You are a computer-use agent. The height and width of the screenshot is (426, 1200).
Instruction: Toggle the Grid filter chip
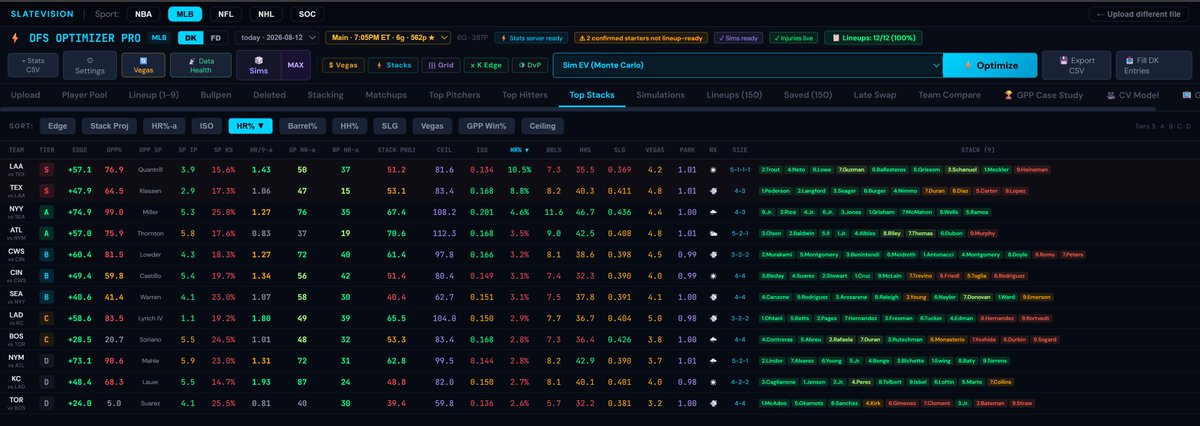coord(441,65)
